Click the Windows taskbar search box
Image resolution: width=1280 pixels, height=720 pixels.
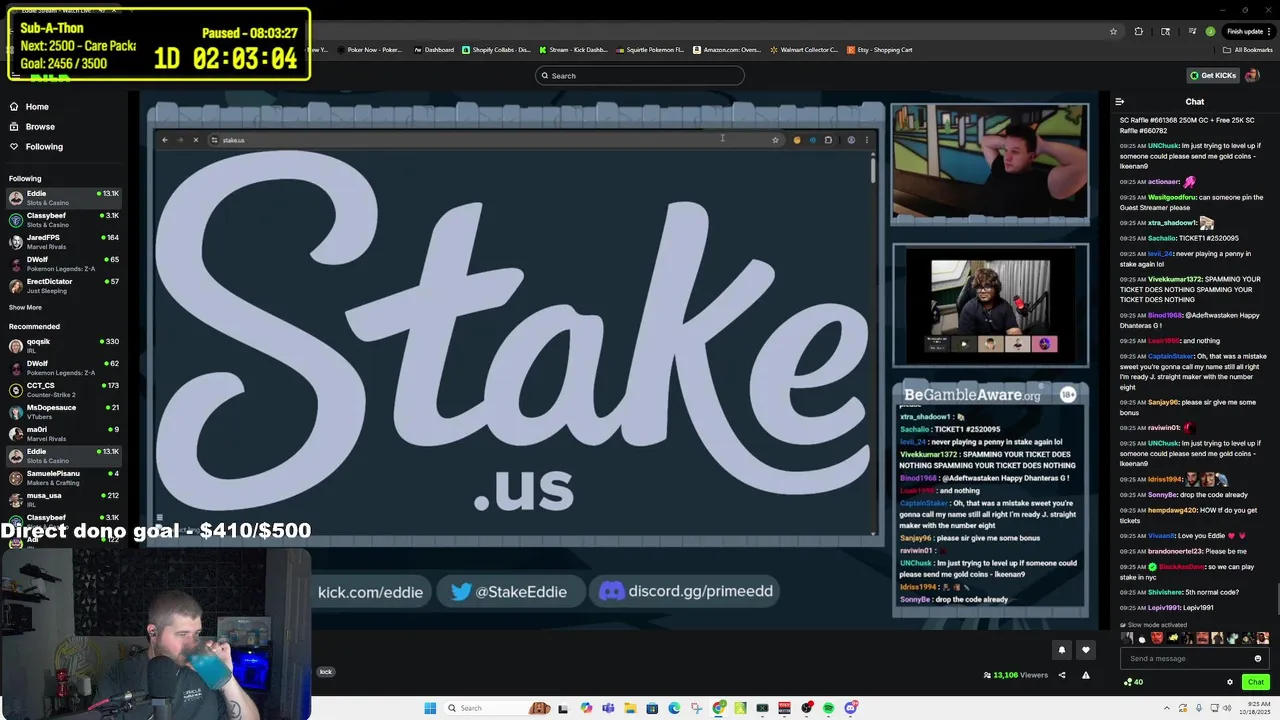tap(500, 708)
